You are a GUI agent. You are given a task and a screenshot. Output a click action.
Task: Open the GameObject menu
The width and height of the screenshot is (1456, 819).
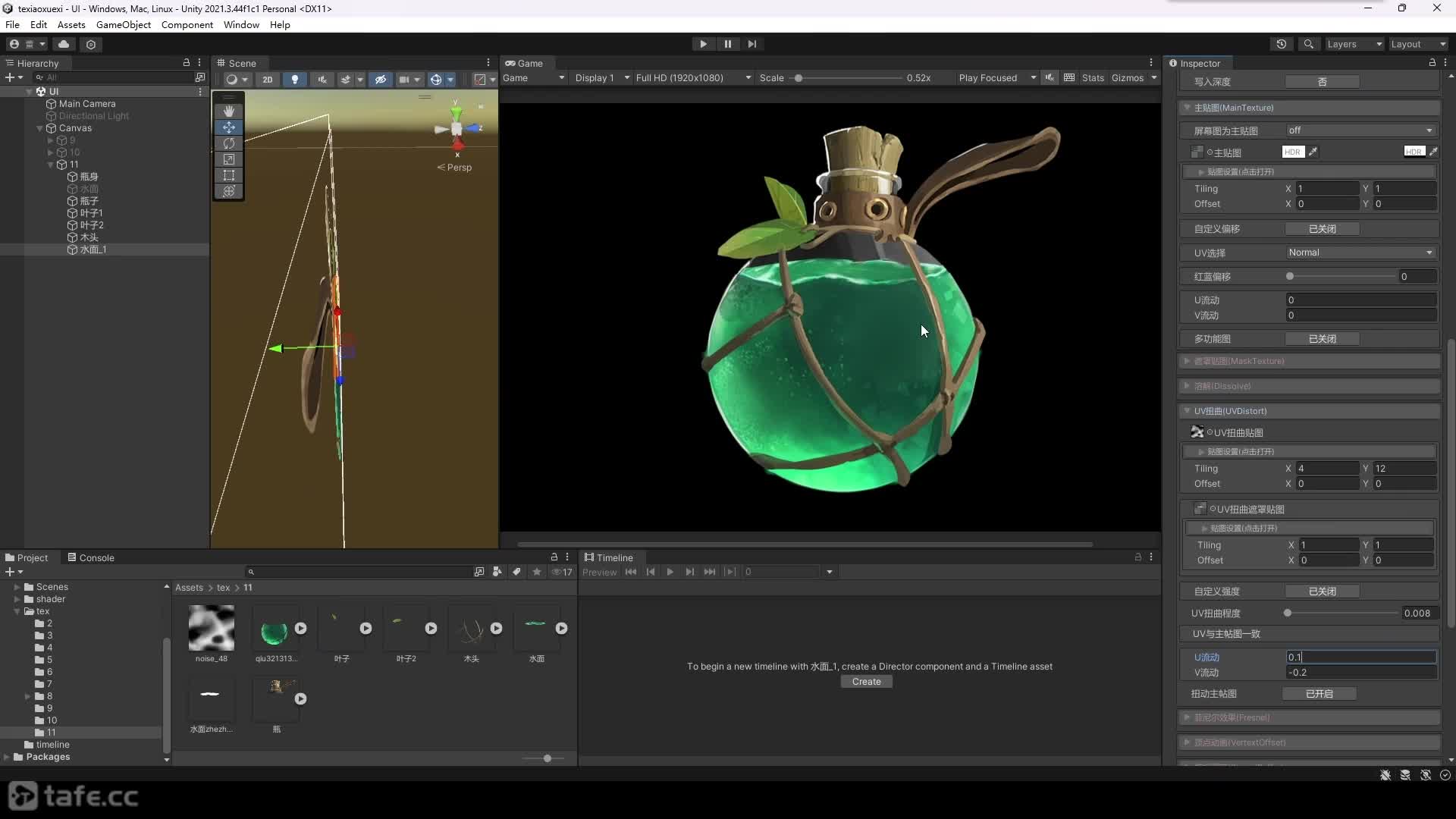point(124,24)
